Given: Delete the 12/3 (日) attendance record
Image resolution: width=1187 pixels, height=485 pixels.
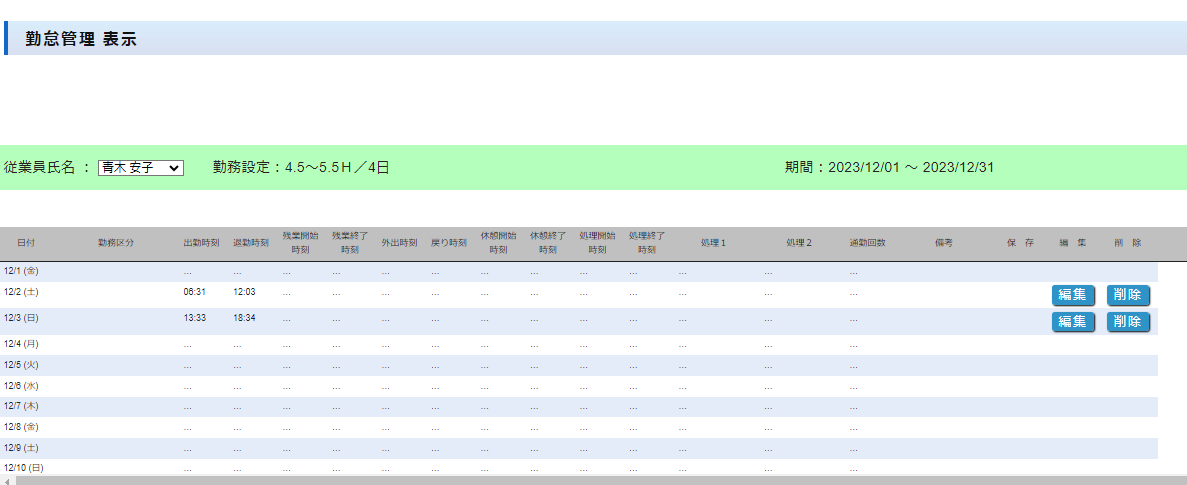Looking at the screenshot, I should (1128, 321).
